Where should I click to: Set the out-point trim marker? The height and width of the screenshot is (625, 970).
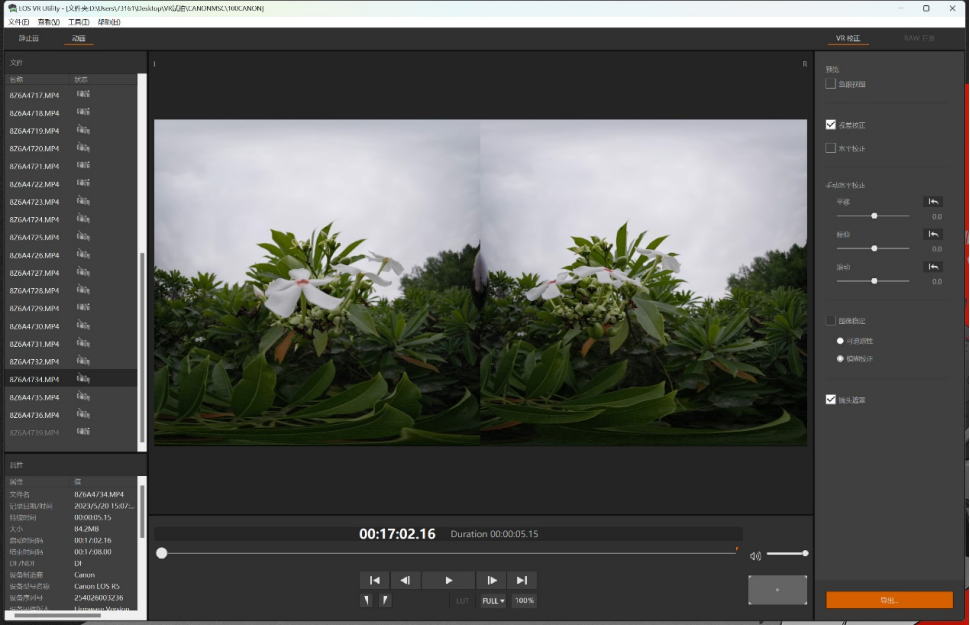pyautogui.click(x=385, y=600)
